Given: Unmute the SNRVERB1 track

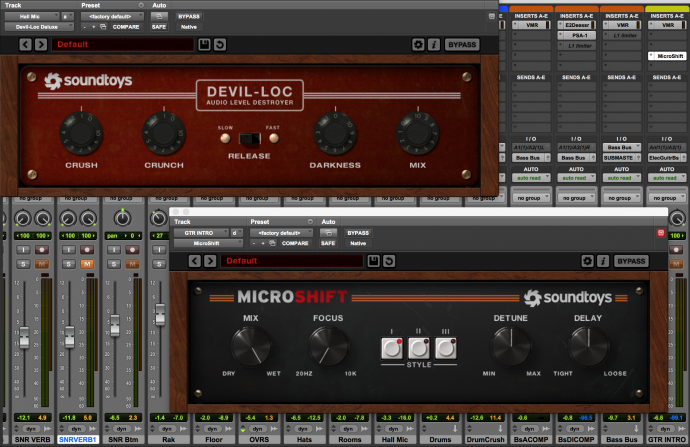Looking at the screenshot, I should point(87,264).
